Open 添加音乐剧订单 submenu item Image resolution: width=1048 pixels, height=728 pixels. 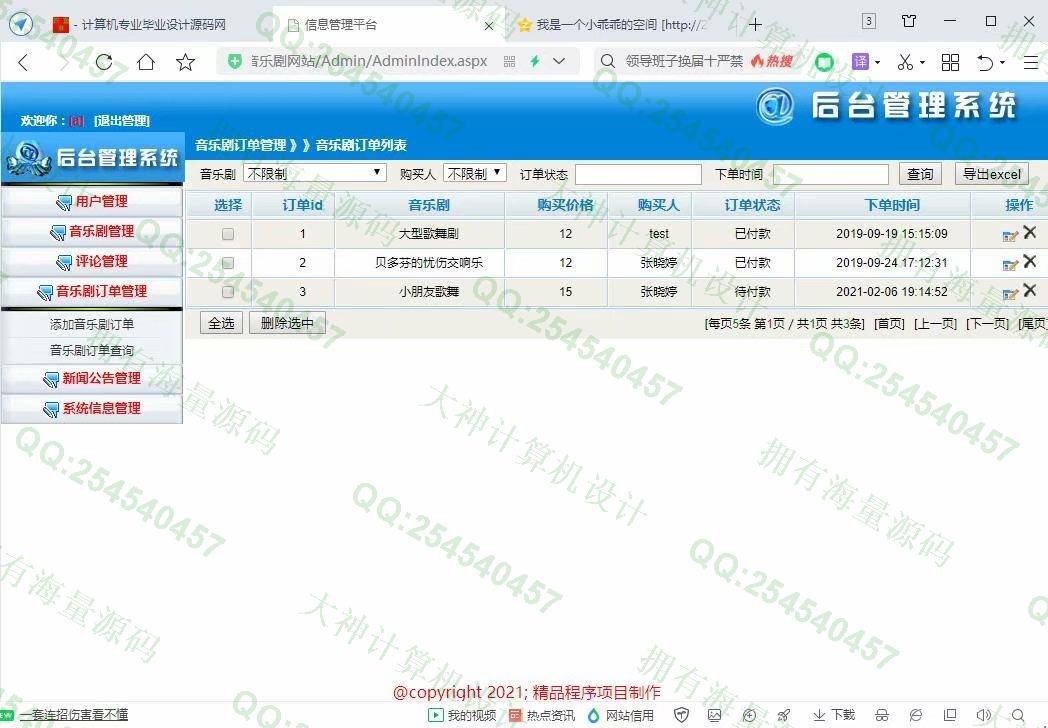tap(92, 324)
